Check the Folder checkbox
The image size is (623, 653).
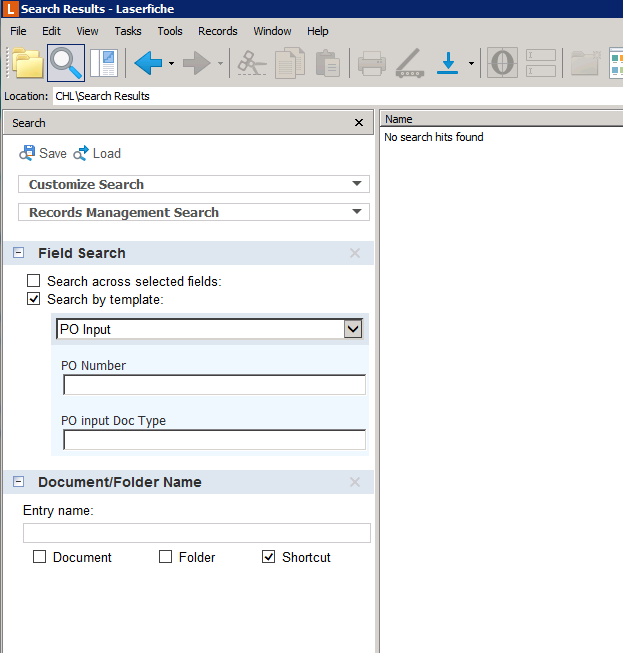click(166, 557)
